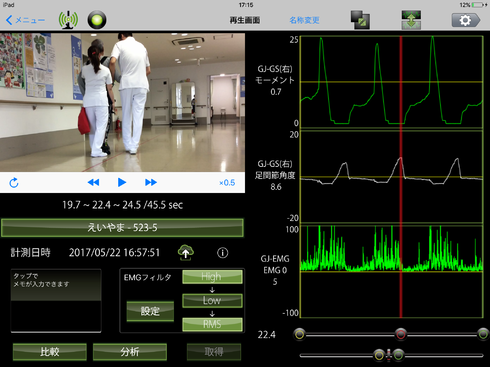Play the gait video

(x=122, y=182)
